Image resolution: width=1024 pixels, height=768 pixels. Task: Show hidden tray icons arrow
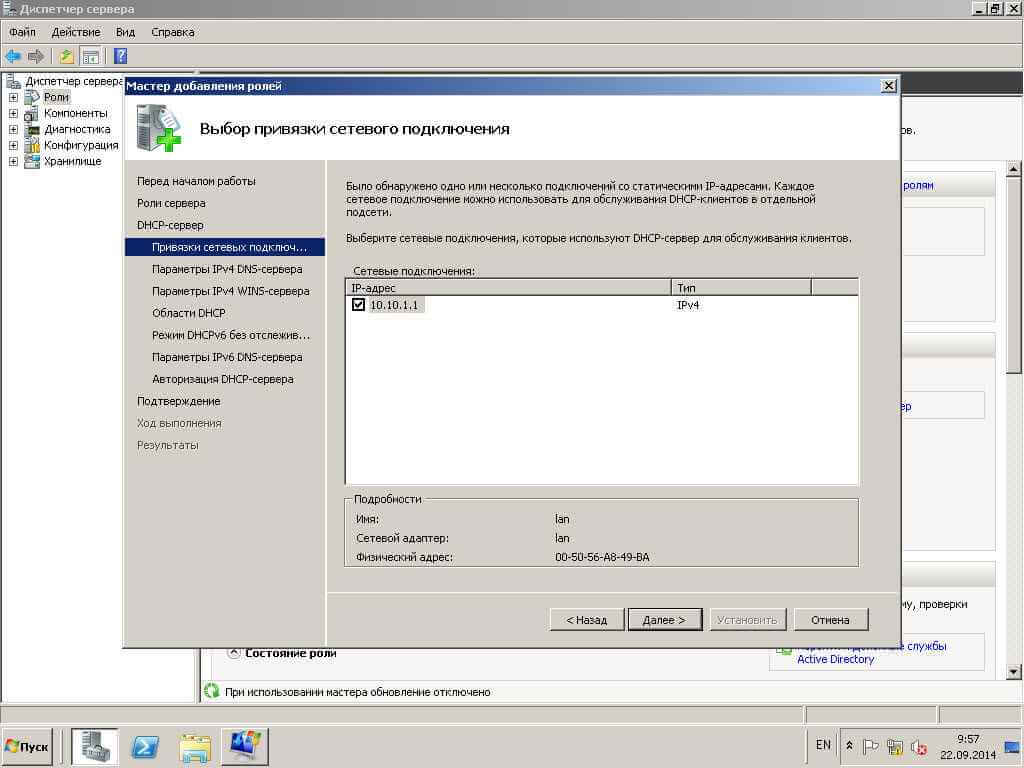pyautogui.click(x=849, y=745)
